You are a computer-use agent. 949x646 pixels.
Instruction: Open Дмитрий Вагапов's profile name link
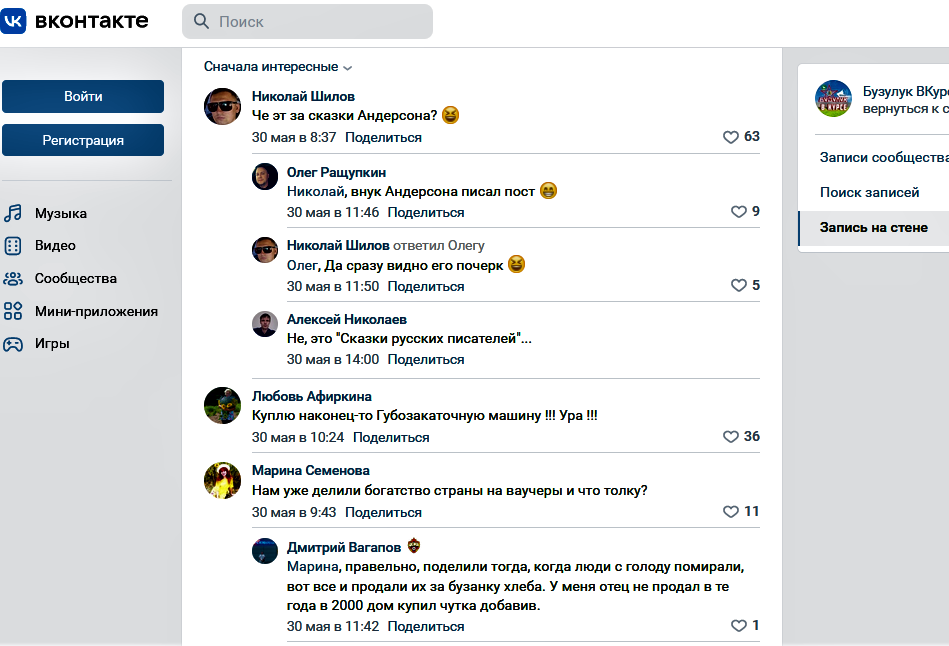coord(344,547)
